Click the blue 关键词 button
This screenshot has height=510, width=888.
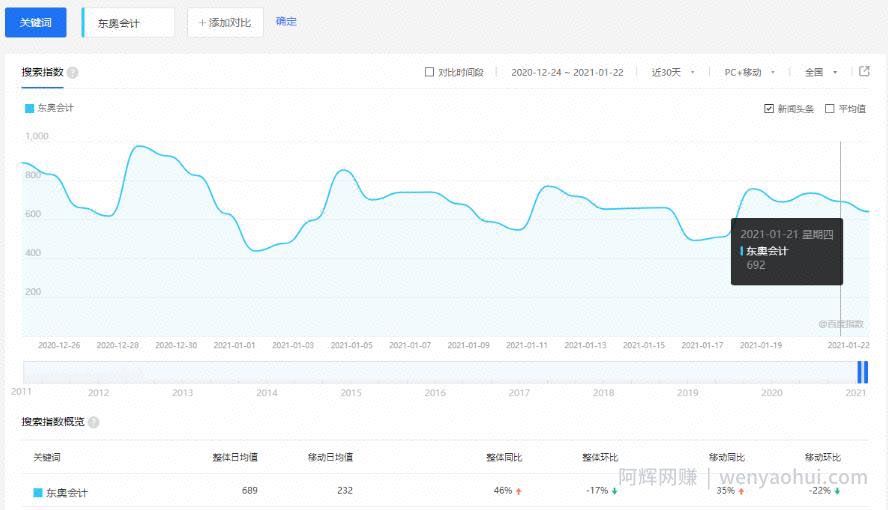[x=36, y=23]
